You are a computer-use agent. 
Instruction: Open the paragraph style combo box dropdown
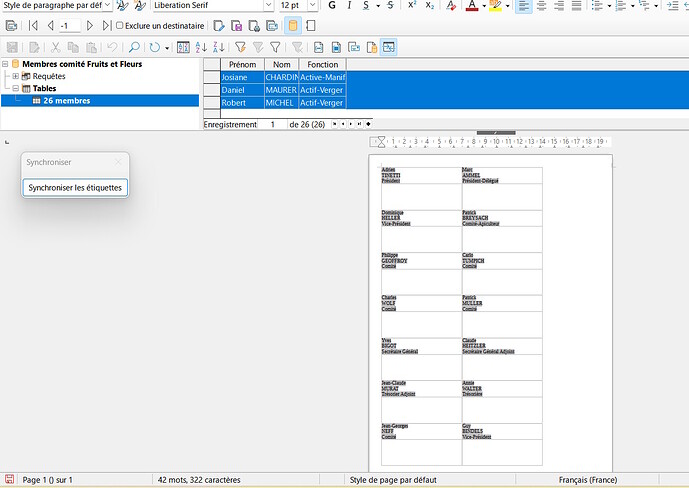coord(107,5)
